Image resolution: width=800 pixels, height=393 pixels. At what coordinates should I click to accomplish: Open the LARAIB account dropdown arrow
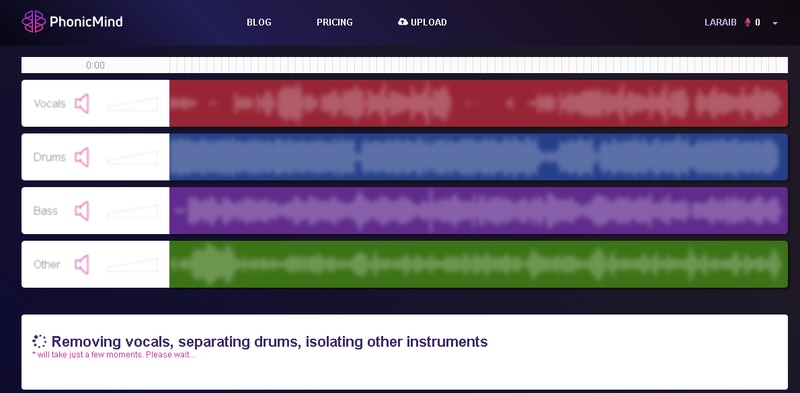tap(775, 23)
